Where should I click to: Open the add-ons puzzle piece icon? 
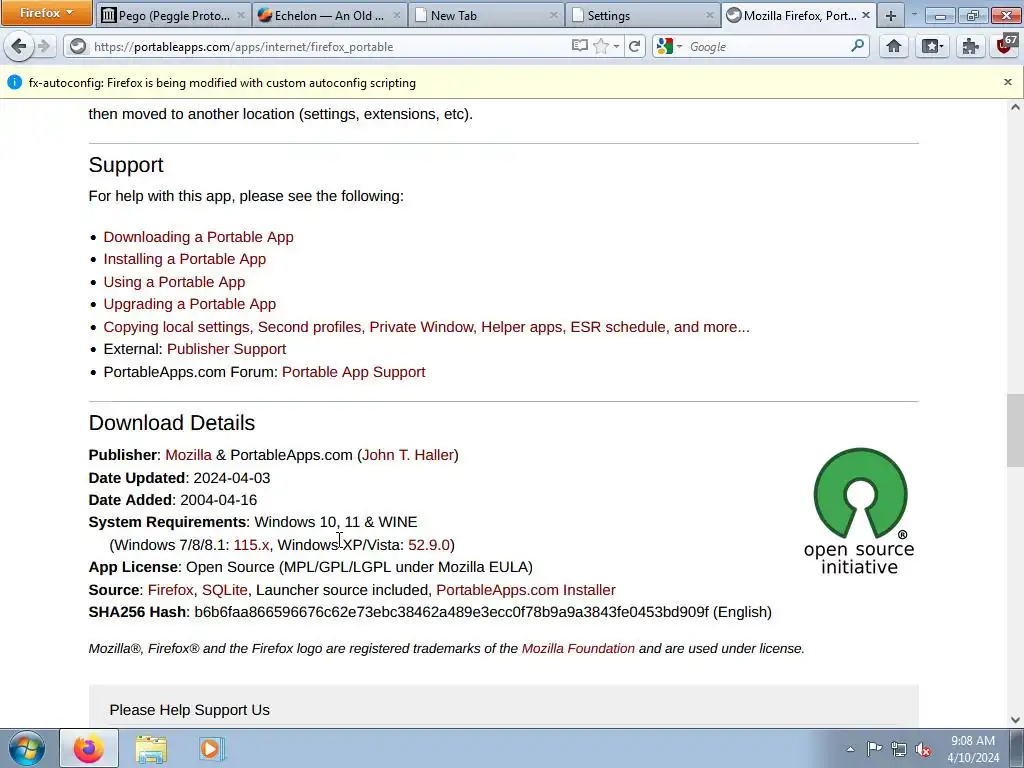coord(970,46)
